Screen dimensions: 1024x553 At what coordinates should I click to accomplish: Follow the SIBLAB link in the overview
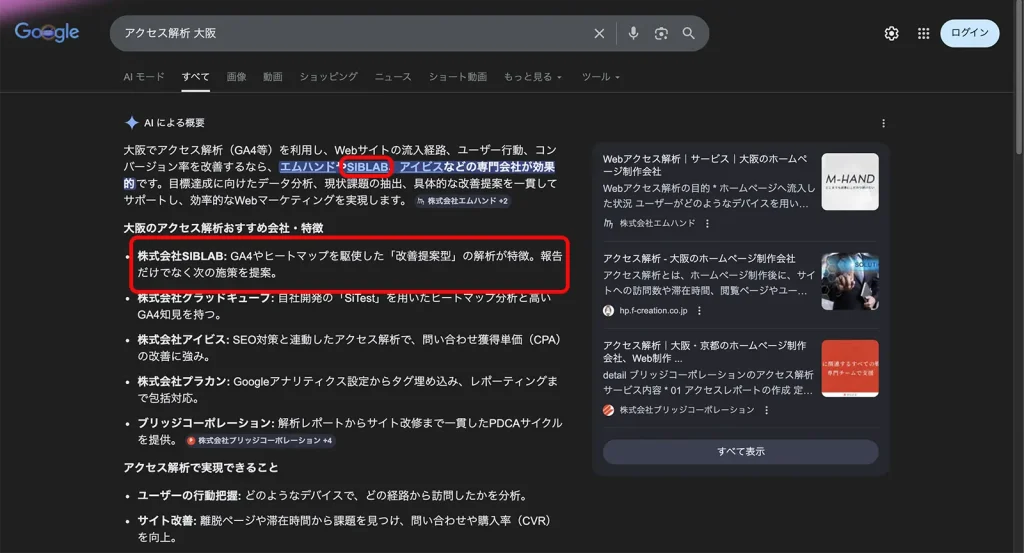tap(367, 166)
